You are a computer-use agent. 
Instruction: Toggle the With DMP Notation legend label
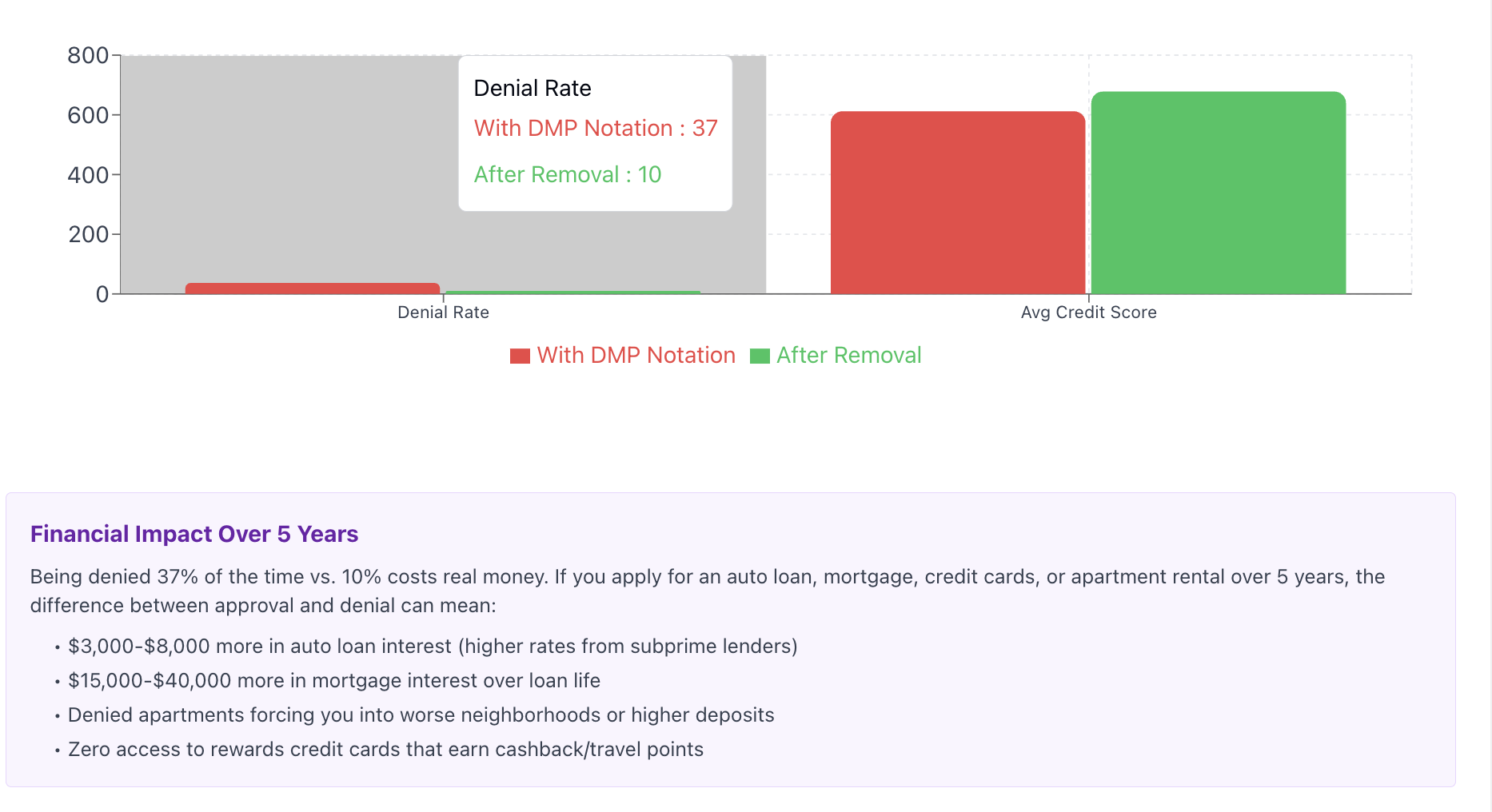[636, 355]
